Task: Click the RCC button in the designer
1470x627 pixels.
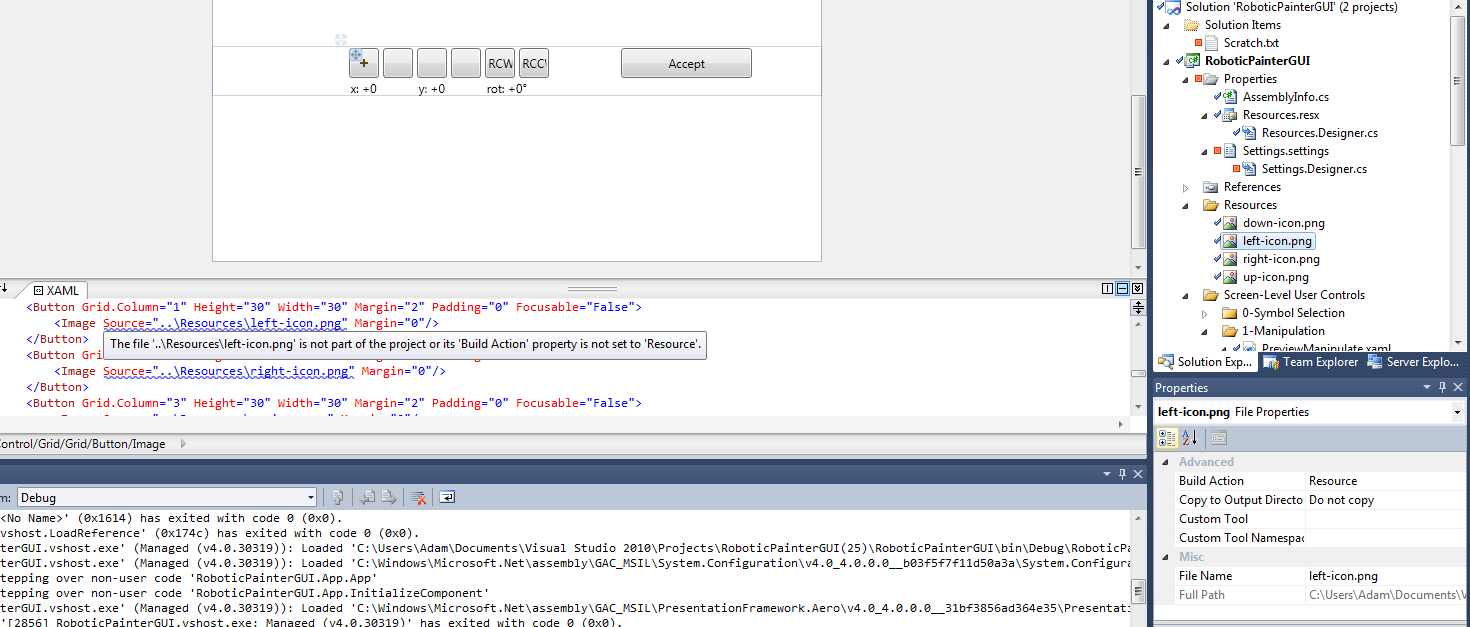Action: pyautogui.click(x=534, y=63)
